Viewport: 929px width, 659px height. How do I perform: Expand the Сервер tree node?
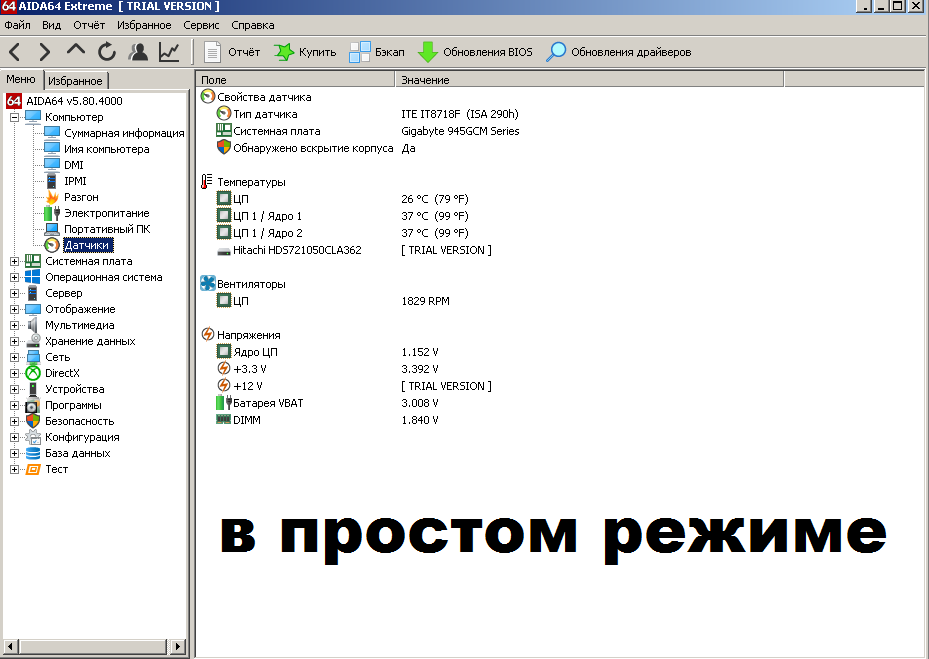click(x=14, y=293)
